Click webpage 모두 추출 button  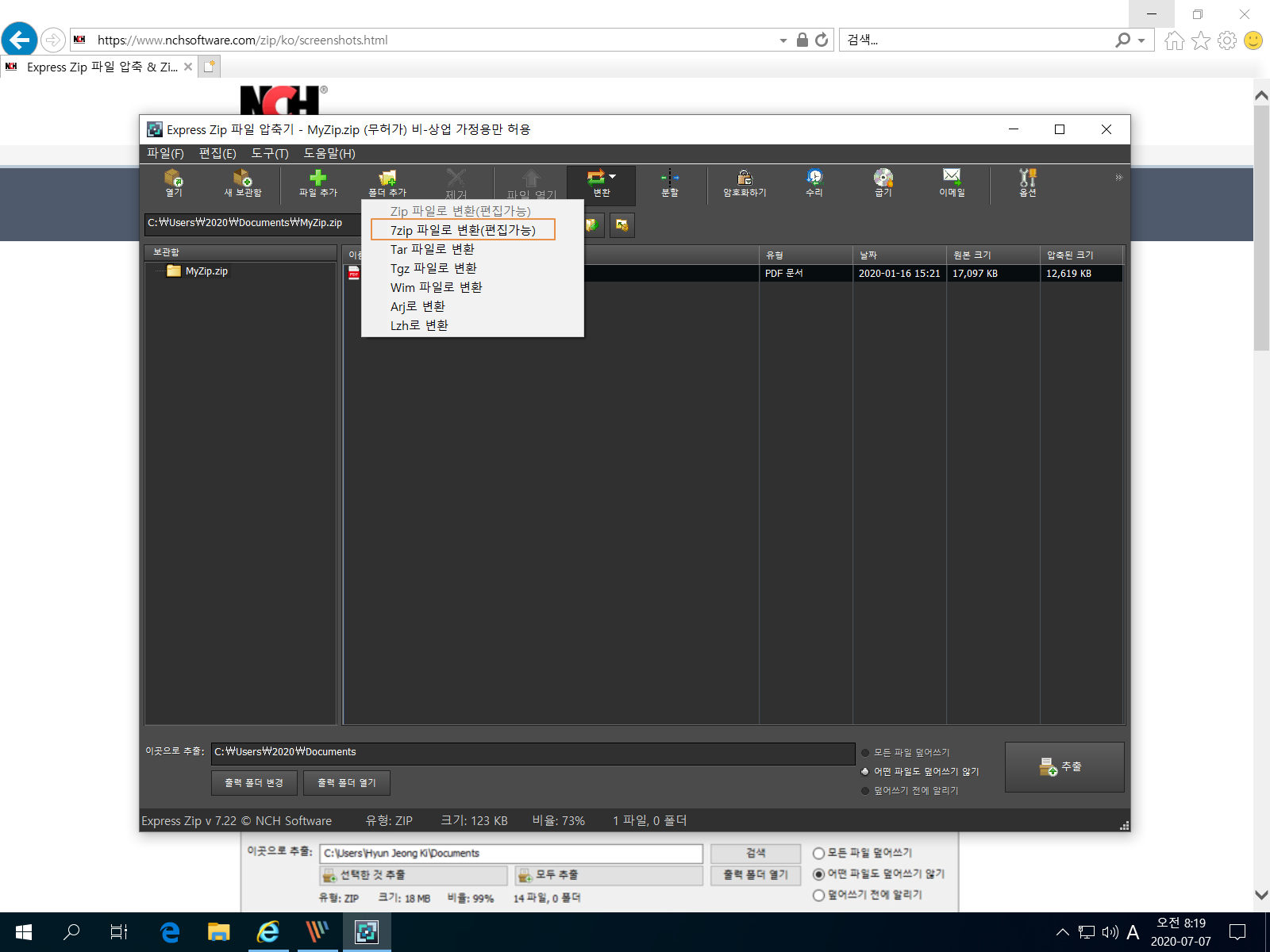[x=609, y=875]
